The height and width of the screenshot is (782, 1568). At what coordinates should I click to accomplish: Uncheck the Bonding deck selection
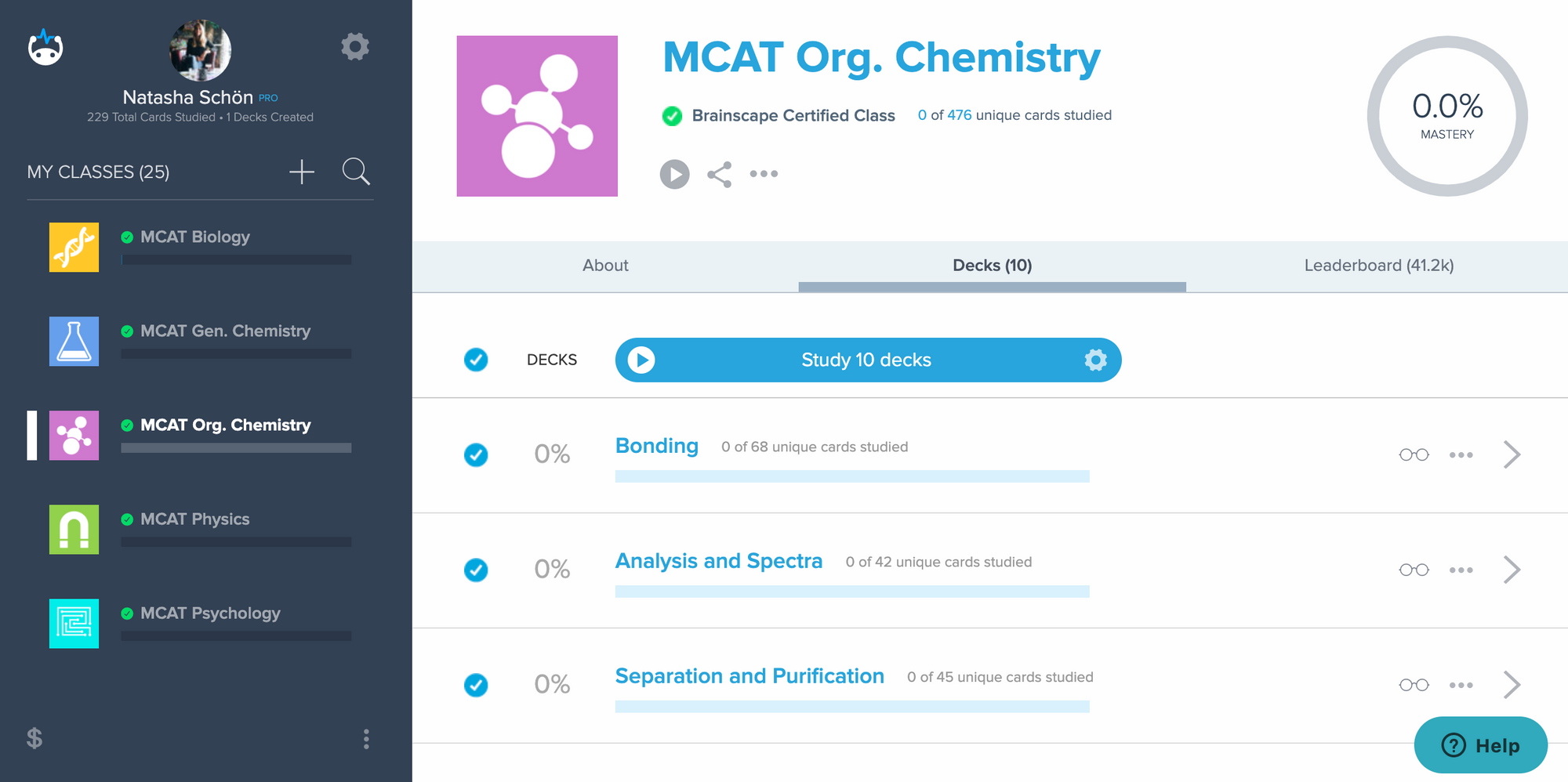coord(476,454)
